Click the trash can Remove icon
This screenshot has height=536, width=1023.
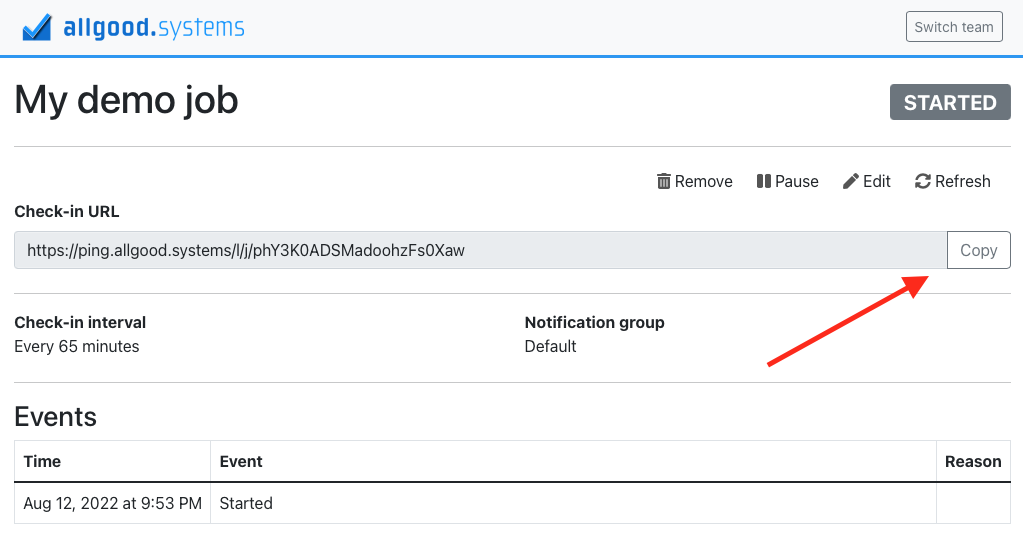click(x=663, y=181)
